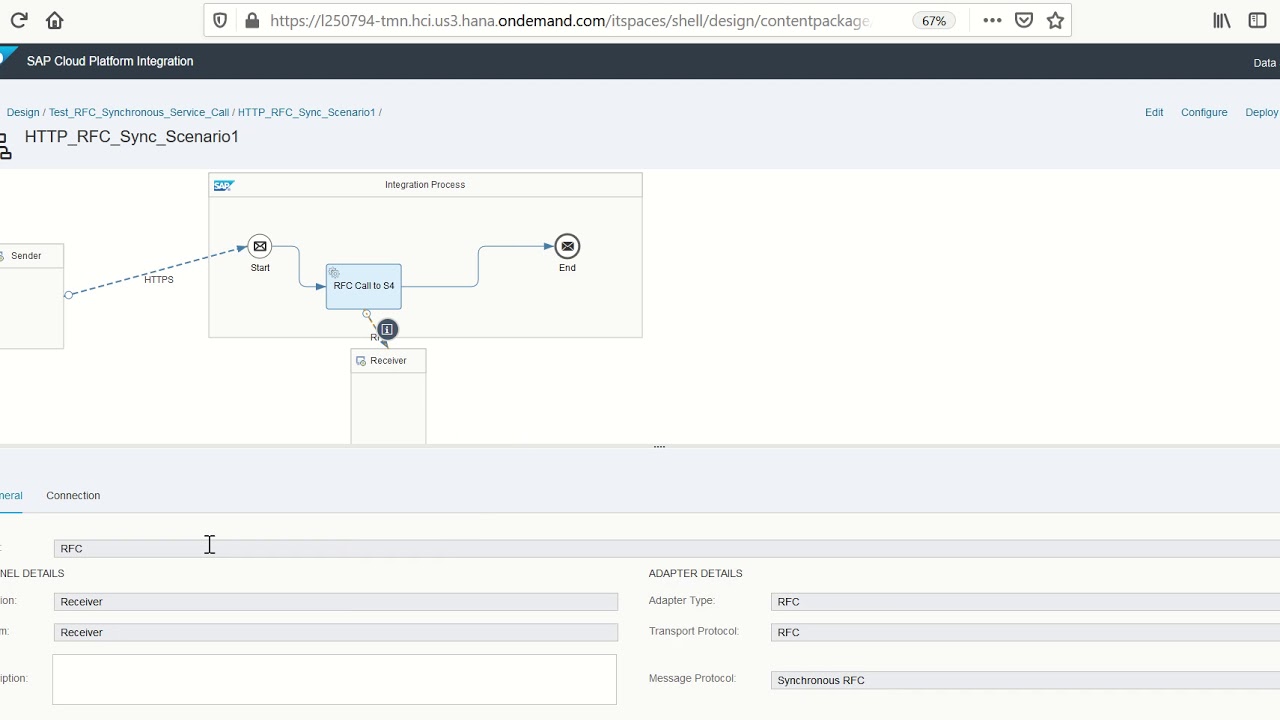This screenshot has width=1280, height=720.
Task: Click the tracking protection shield icon
Action: [221, 20]
